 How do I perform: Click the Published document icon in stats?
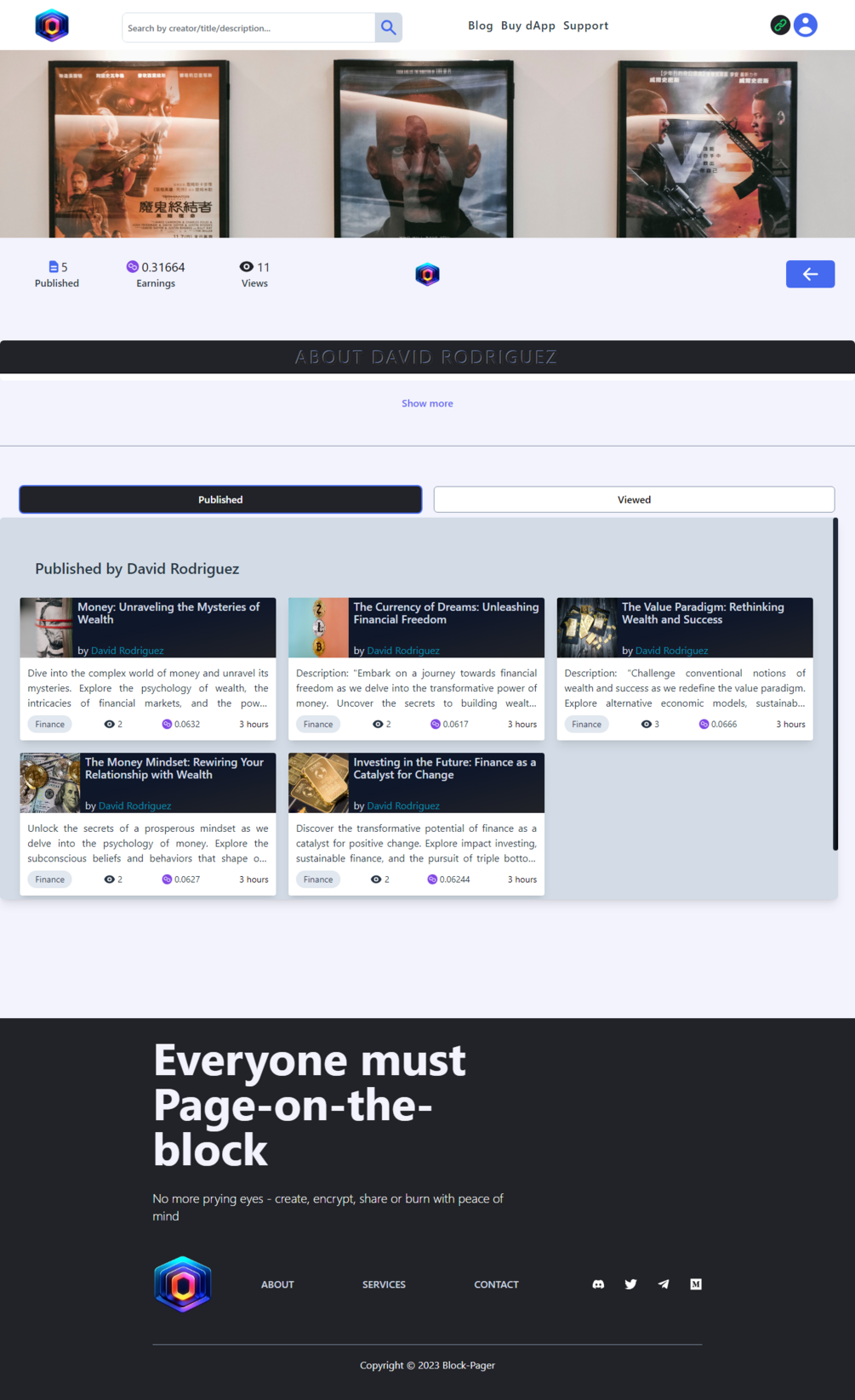54,267
